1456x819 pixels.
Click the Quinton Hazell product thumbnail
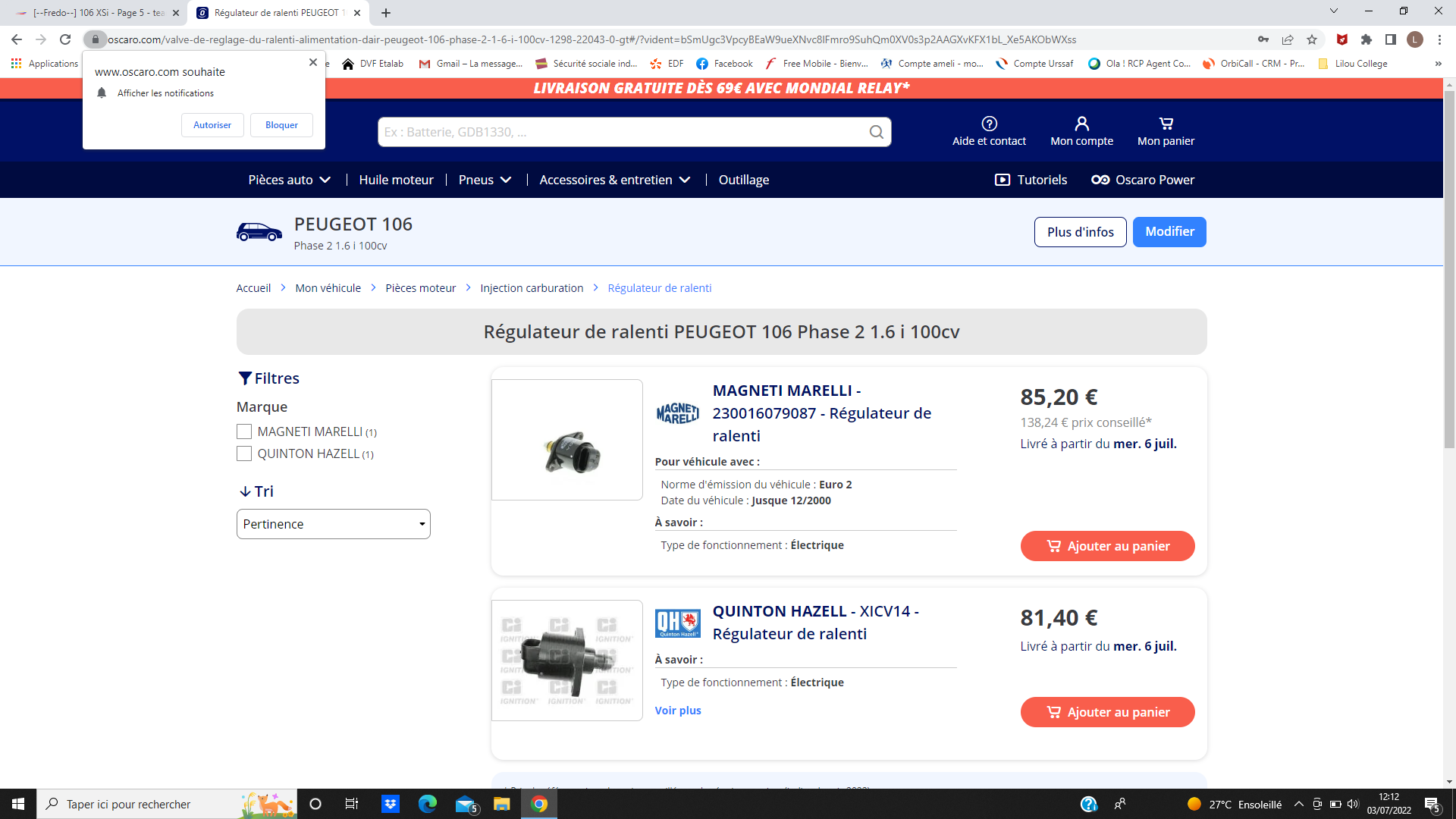566,661
